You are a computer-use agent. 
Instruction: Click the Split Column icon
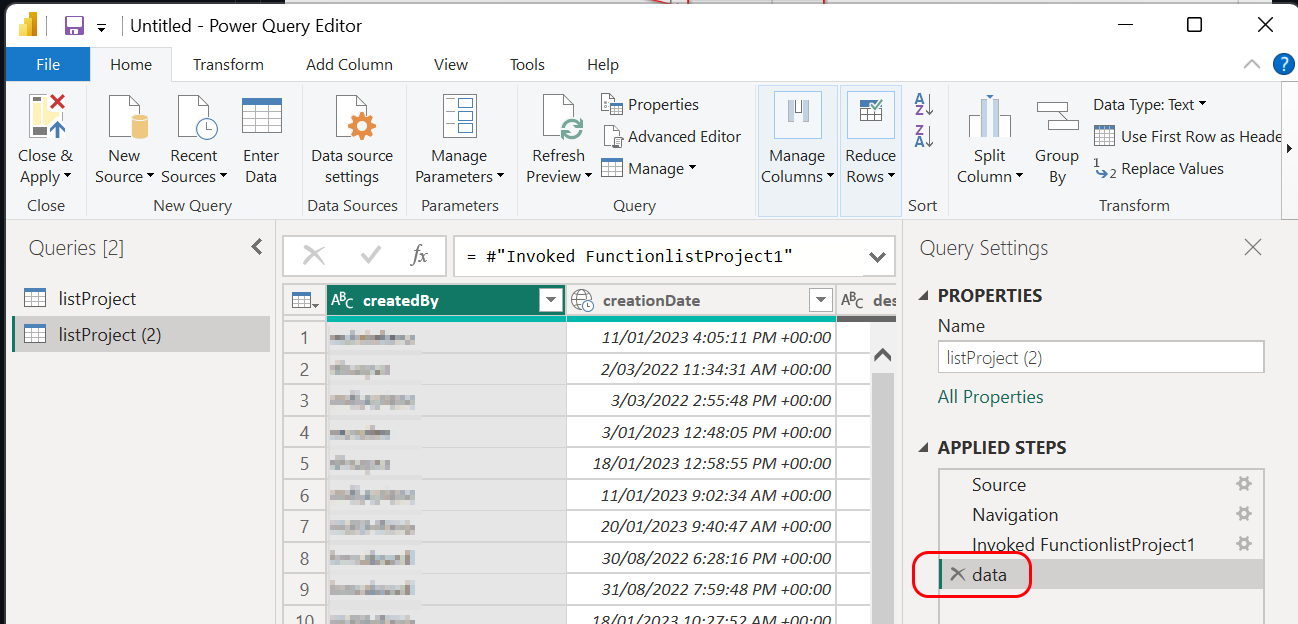[x=989, y=117]
